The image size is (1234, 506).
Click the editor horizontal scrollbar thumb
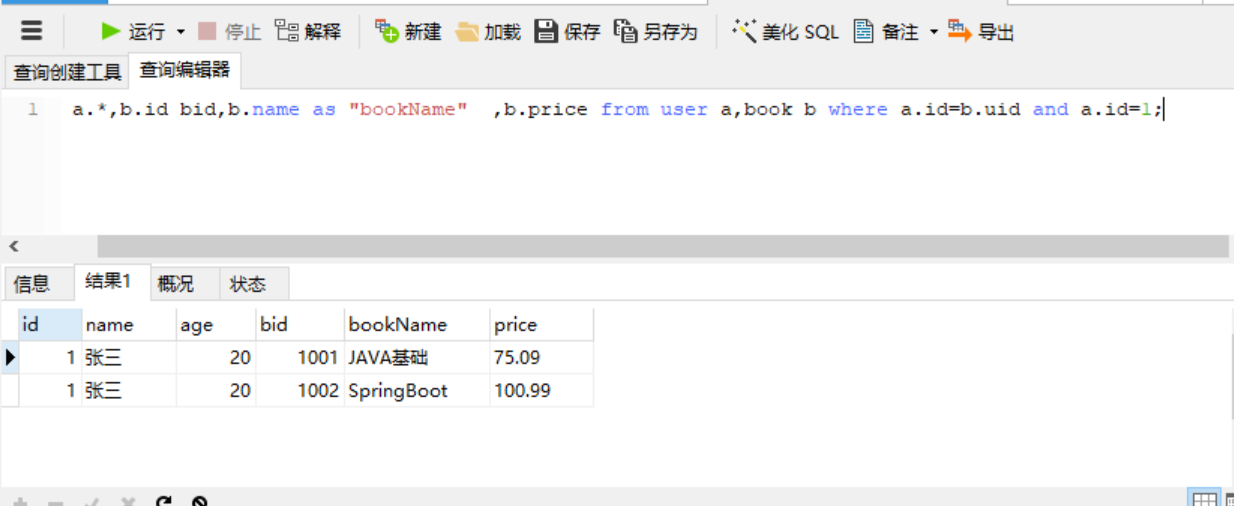[x=662, y=246]
